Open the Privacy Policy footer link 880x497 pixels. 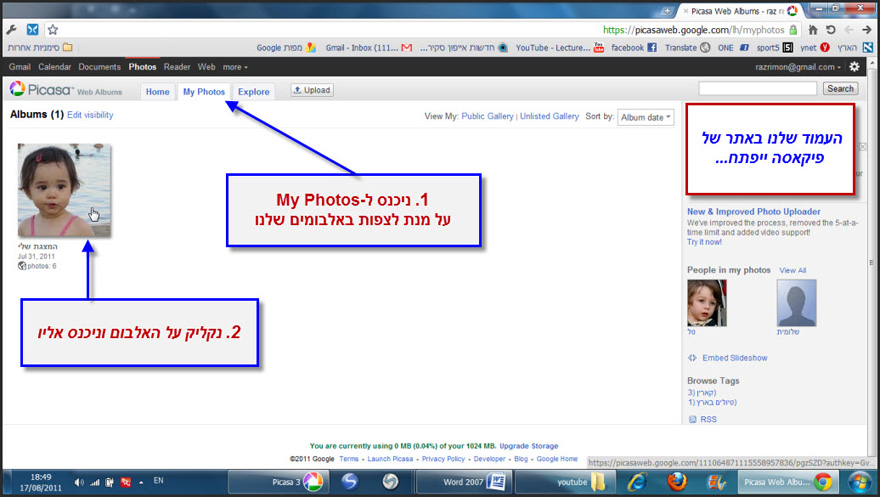point(443,459)
